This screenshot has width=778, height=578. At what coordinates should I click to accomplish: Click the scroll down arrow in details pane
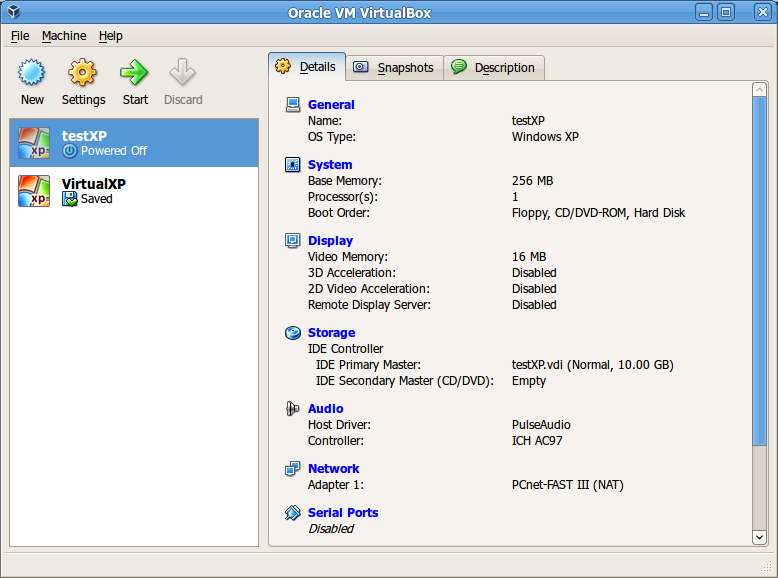click(759, 537)
